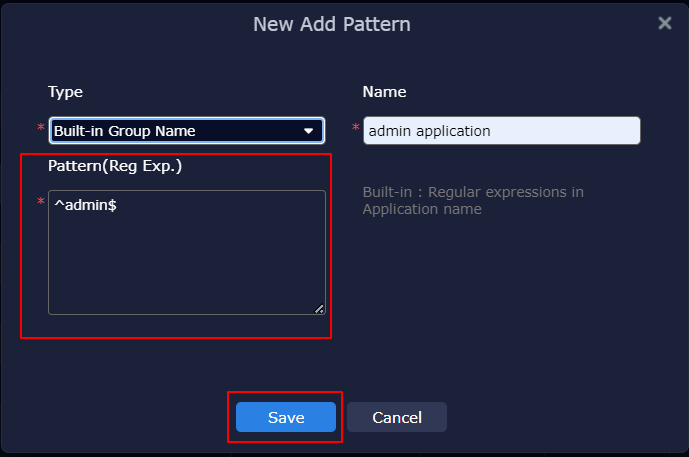Click the Name field containing admin application

500,131
